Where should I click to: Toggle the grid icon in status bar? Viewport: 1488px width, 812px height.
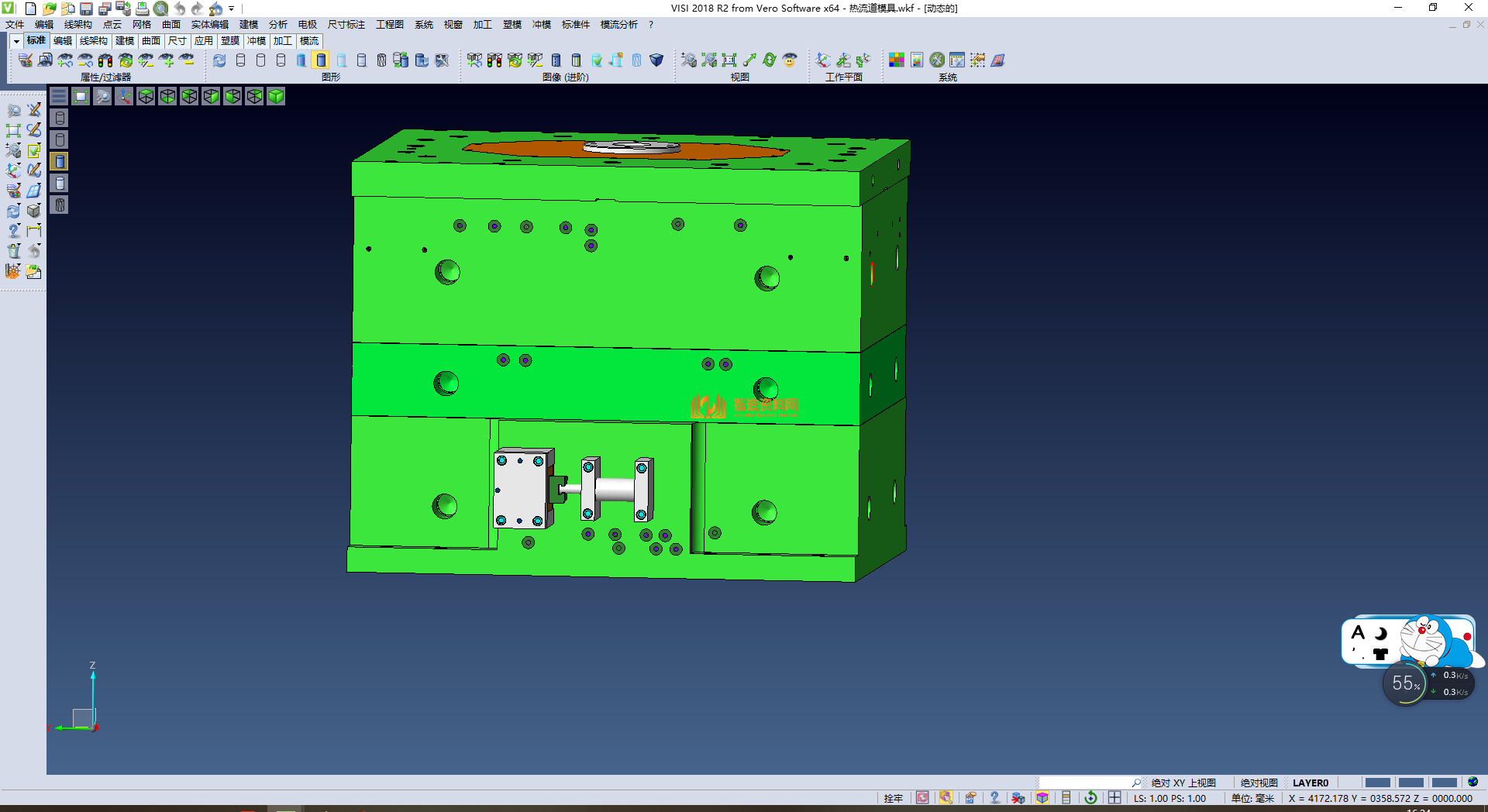click(1114, 798)
